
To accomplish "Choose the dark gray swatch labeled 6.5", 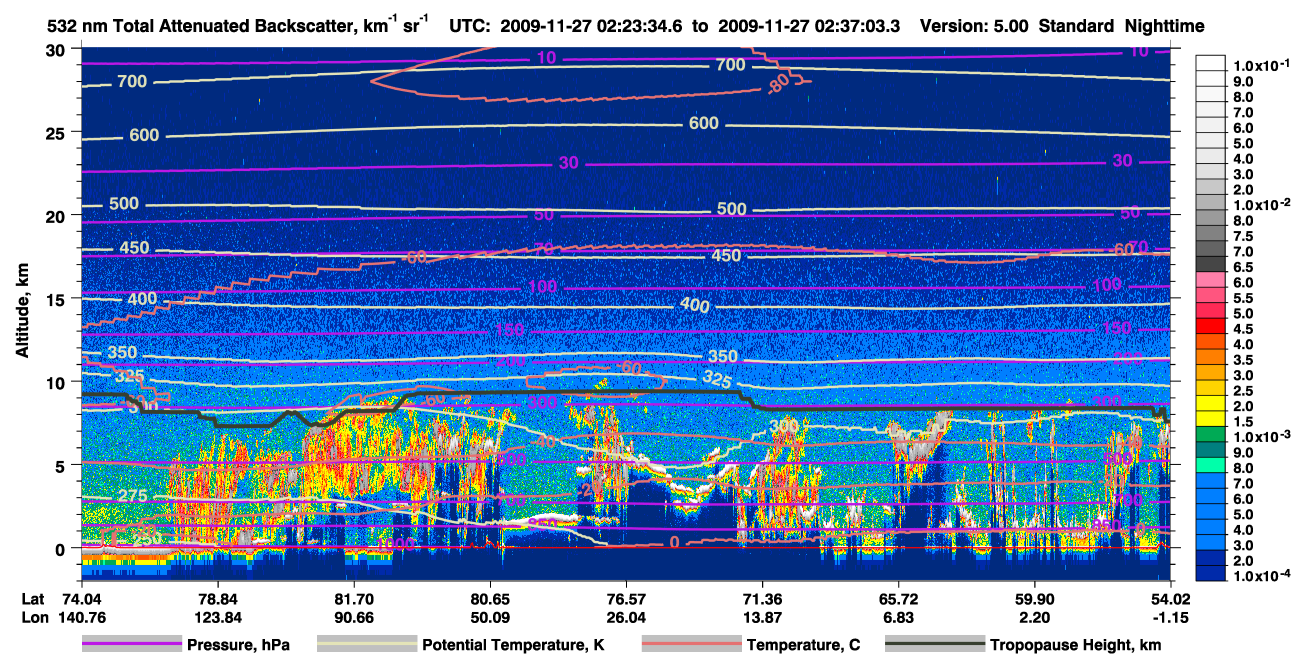I will 1211,265.
